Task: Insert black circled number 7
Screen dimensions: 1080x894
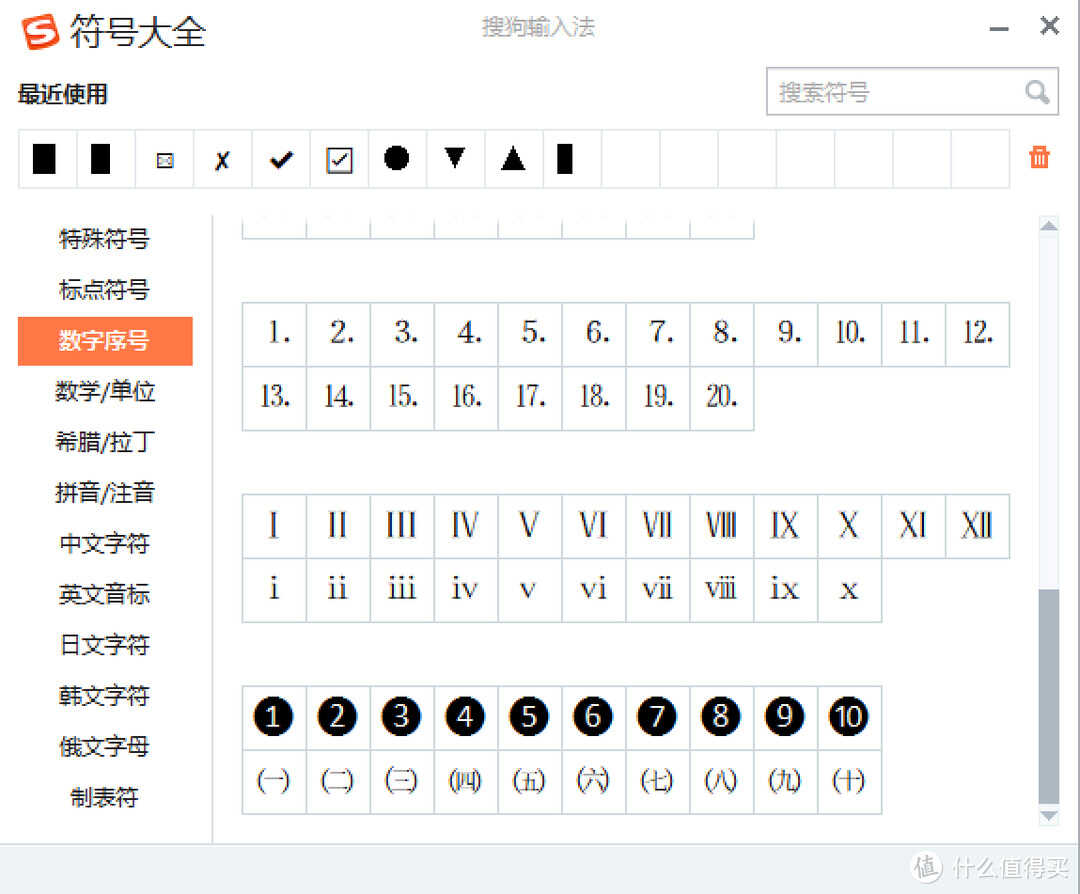Action: [657, 717]
